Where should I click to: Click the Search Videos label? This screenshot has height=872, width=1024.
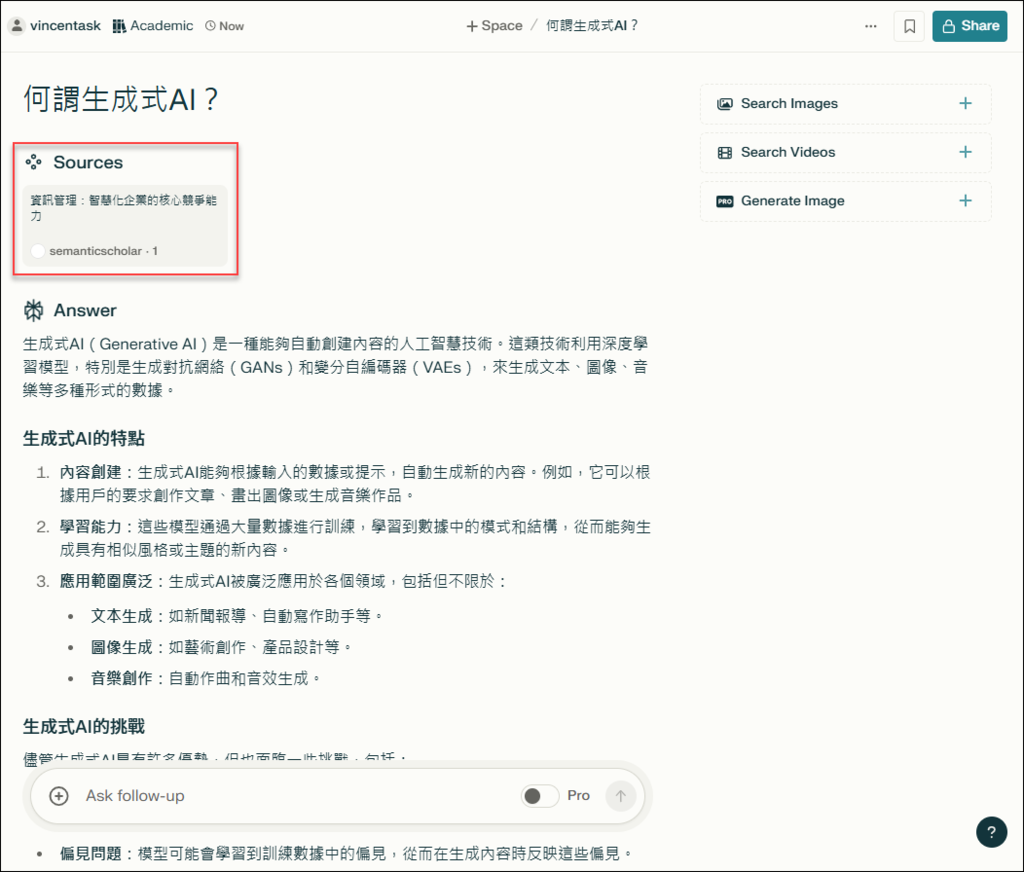tap(788, 152)
